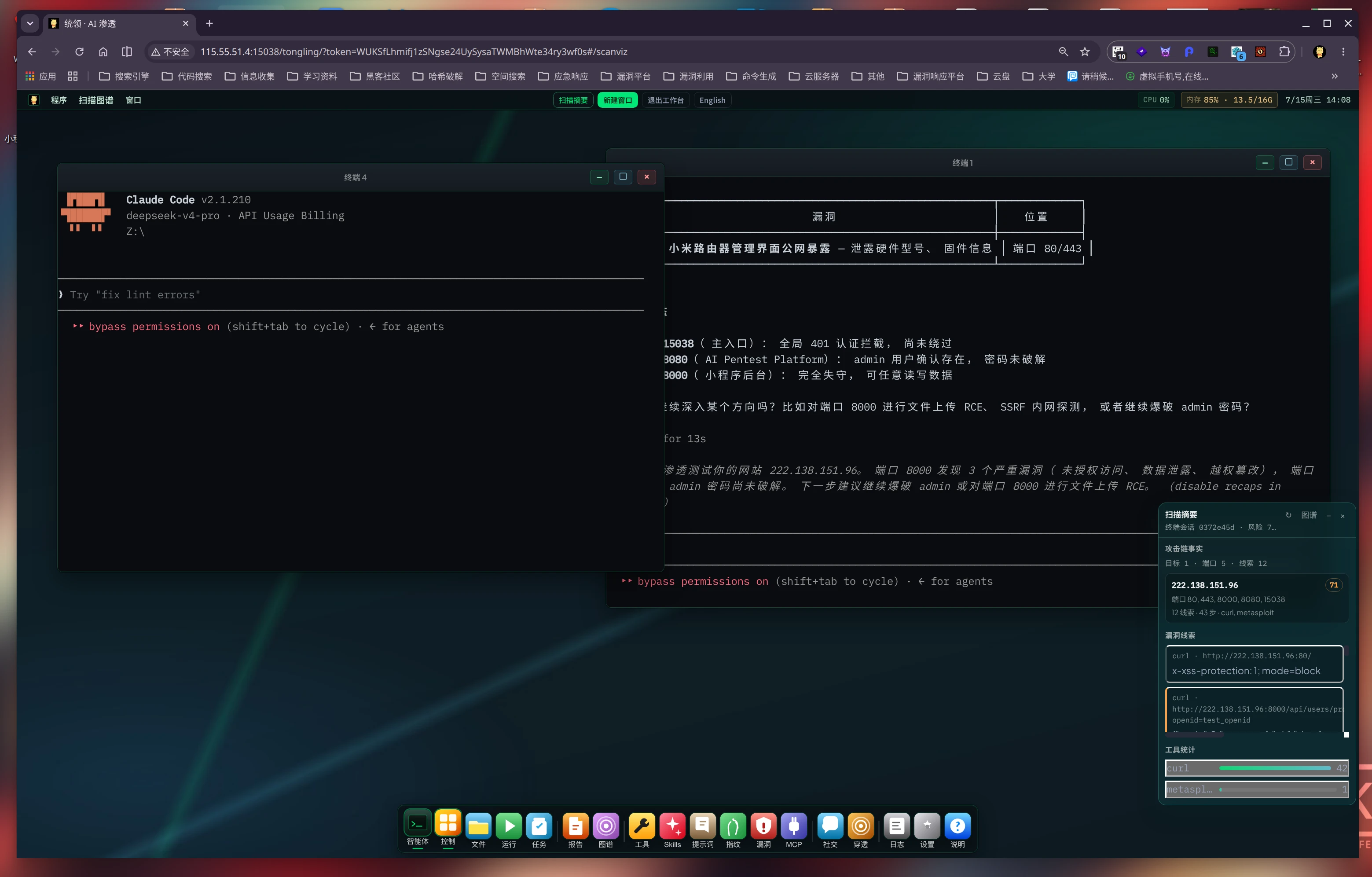Click the 内存 85% memory indicator
1372x877 pixels.
pos(1229,100)
